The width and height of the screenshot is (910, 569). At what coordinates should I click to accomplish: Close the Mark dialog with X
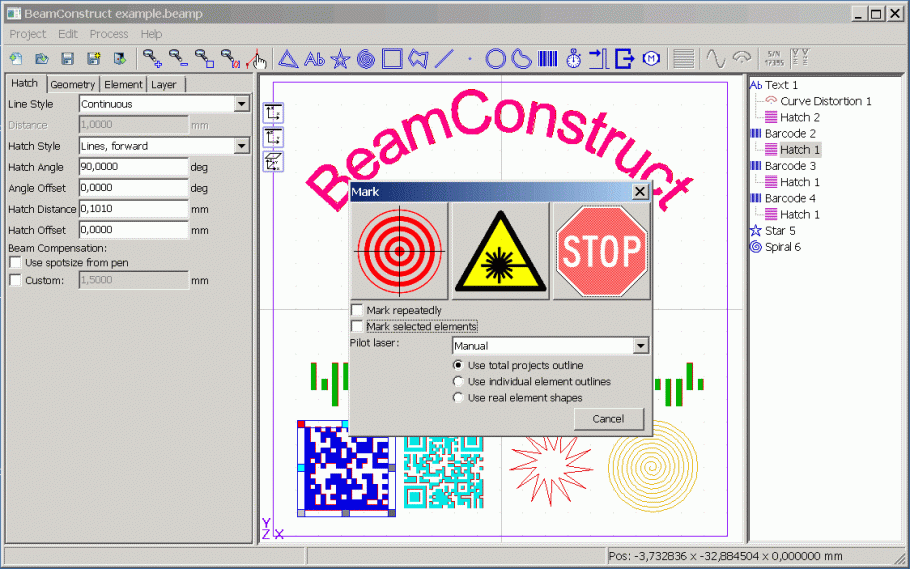tap(640, 191)
